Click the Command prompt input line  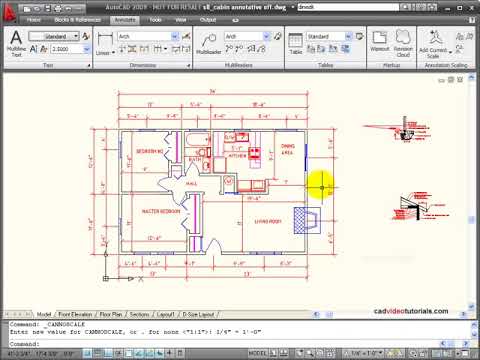(x=223, y=344)
